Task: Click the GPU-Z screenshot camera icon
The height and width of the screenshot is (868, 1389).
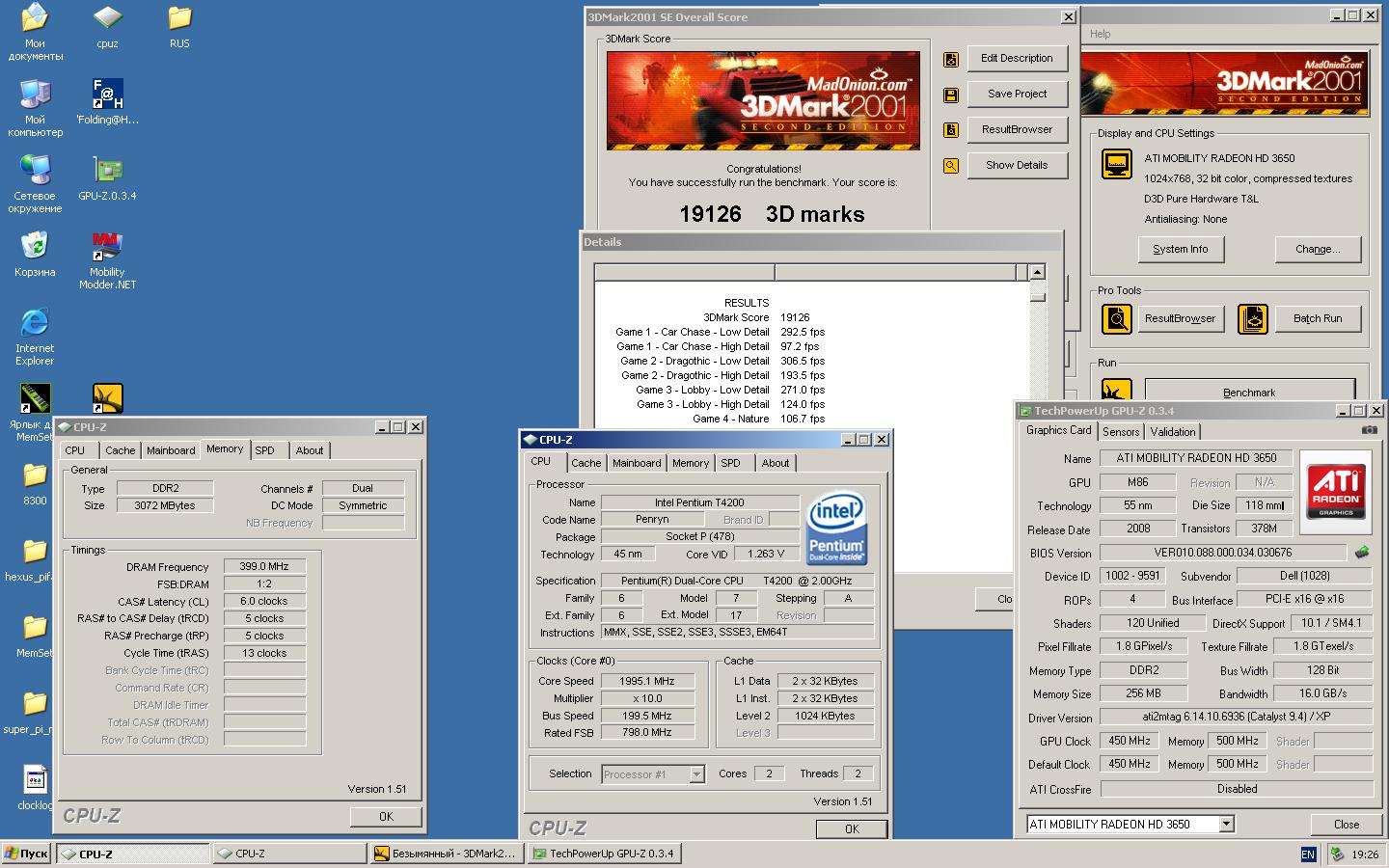Action: click(x=1369, y=430)
